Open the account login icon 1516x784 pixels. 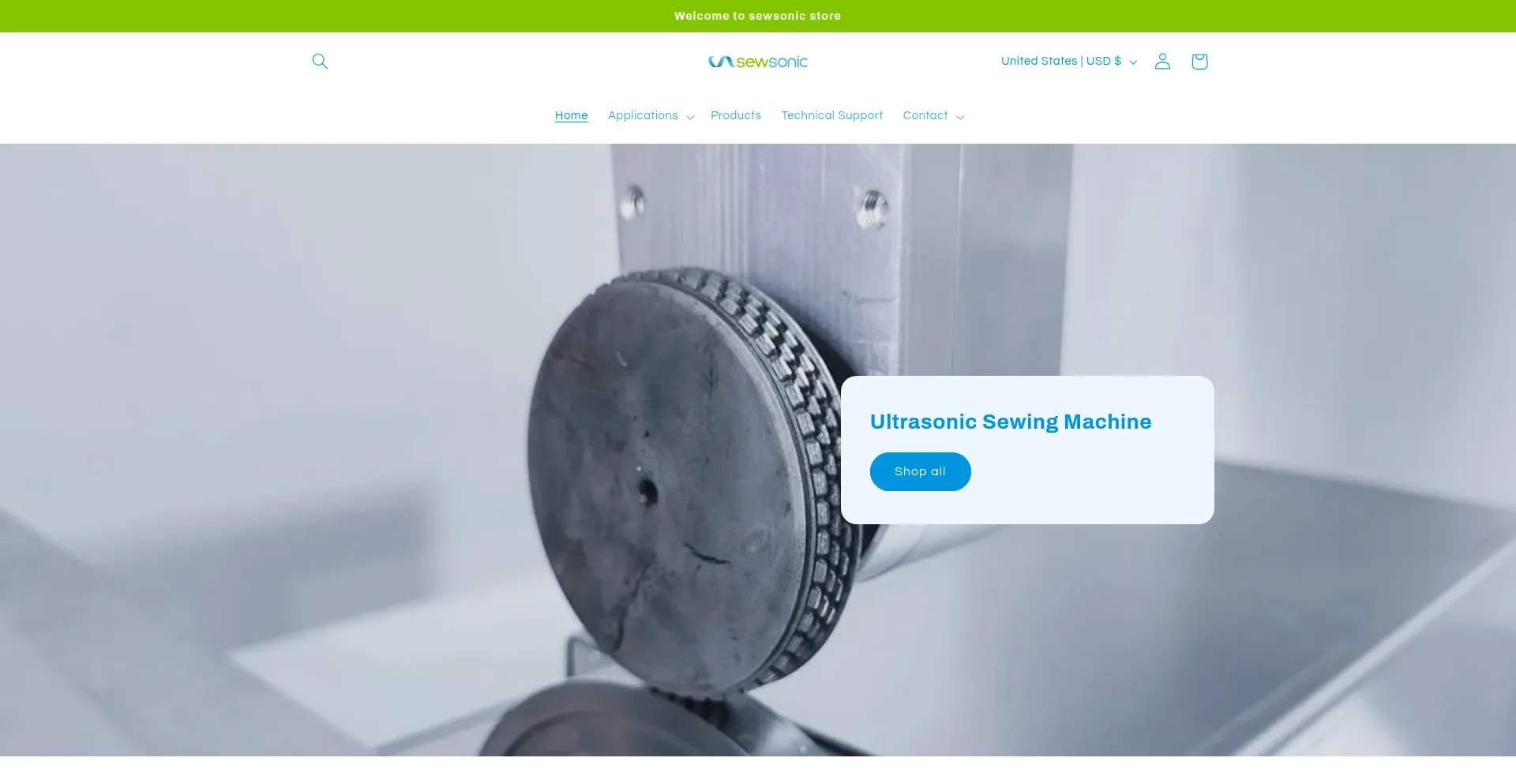pyautogui.click(x=1162, y=62)
